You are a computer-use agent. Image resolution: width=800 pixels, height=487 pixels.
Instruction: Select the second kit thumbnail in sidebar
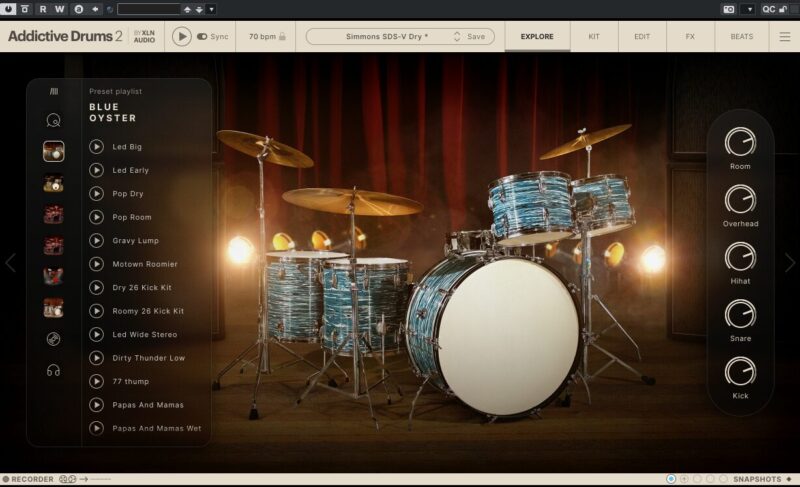(54, 183)
